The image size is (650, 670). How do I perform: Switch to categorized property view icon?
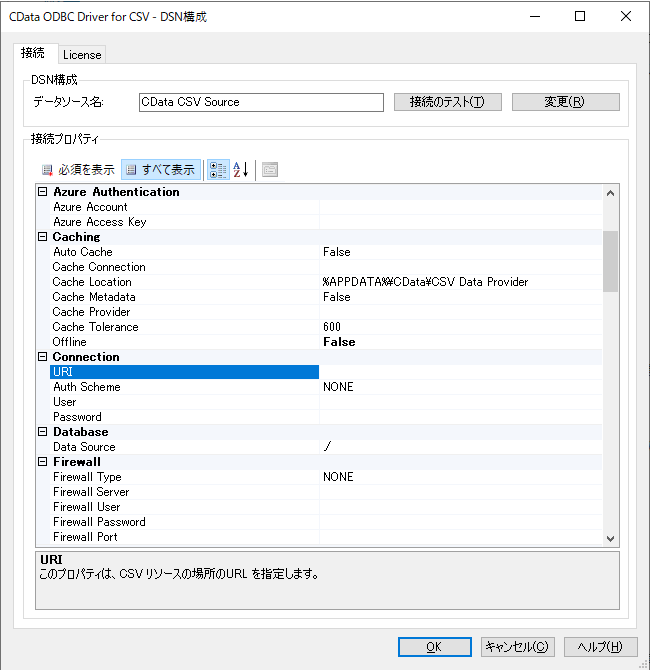[218, 170]
